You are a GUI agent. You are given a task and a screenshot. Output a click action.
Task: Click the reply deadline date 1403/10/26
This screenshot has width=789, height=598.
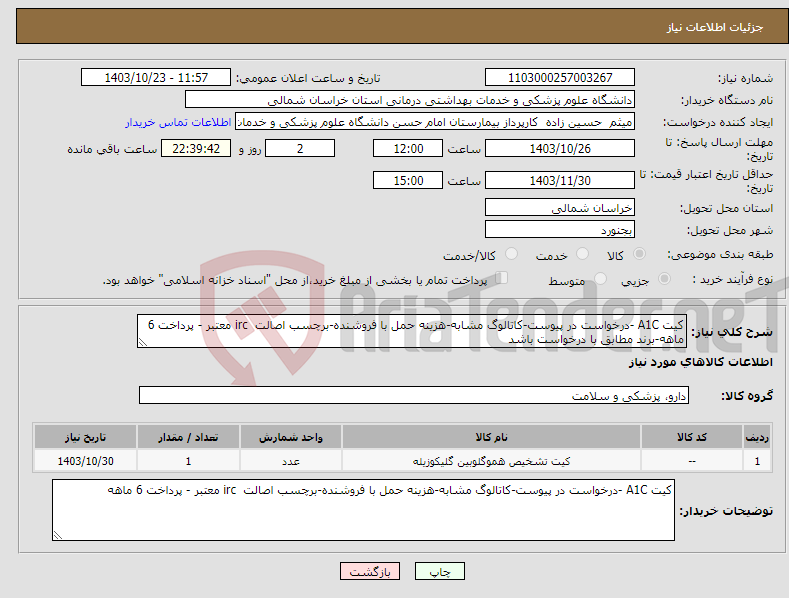pyautogui.click(x=560, y=148)
